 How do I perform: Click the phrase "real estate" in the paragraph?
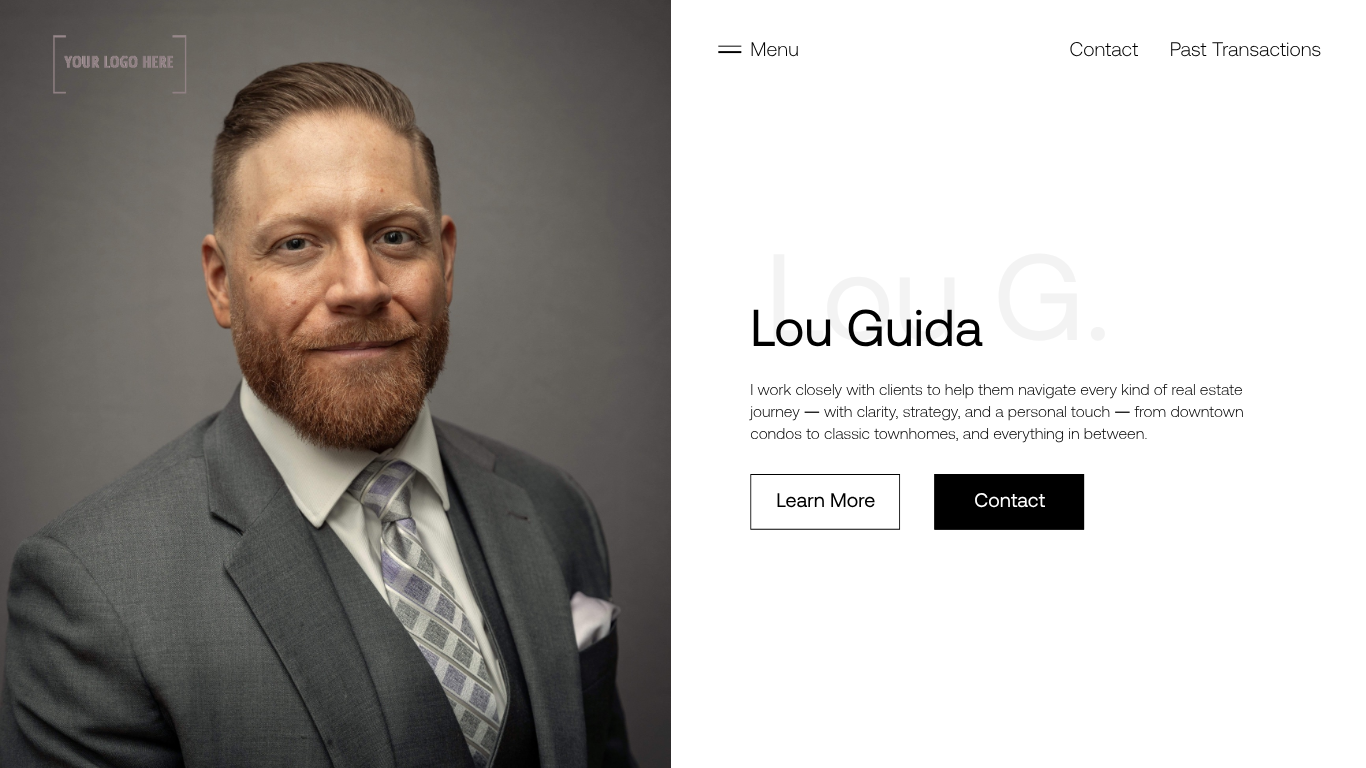(1206, 390)
